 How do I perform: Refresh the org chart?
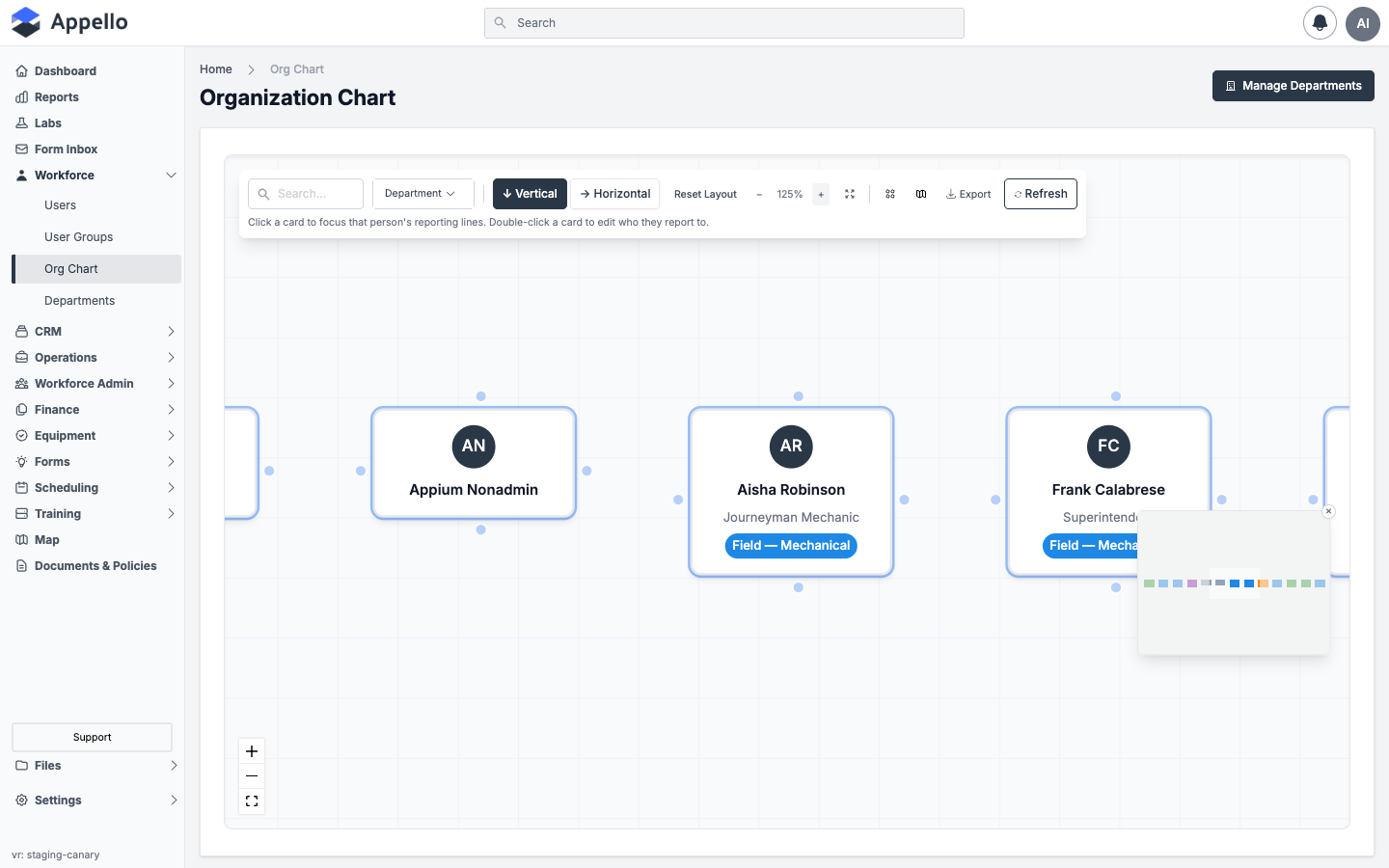pos(1041,194)
